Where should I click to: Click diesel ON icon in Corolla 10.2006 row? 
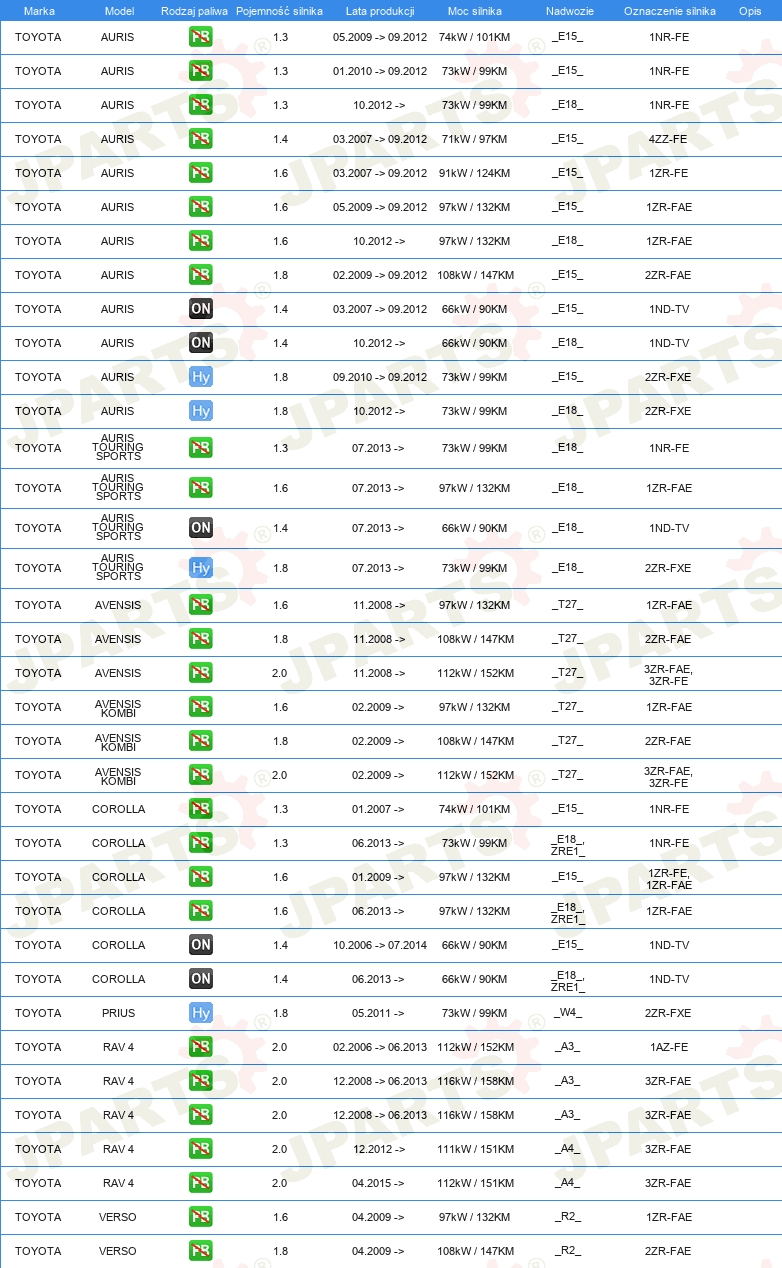[x=201, y=945]
